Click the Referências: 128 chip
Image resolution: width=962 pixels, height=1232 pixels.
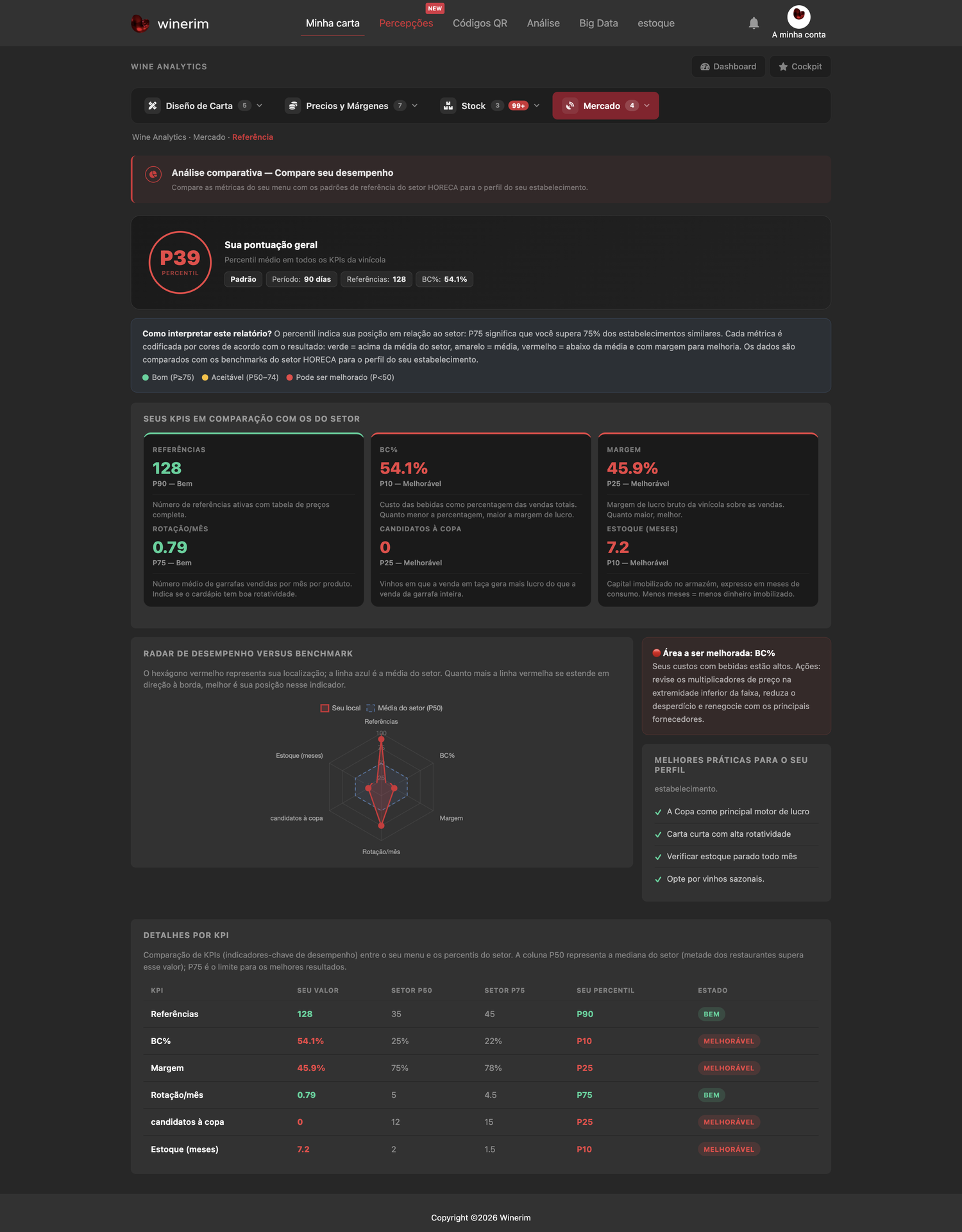[x=376, y=279]
